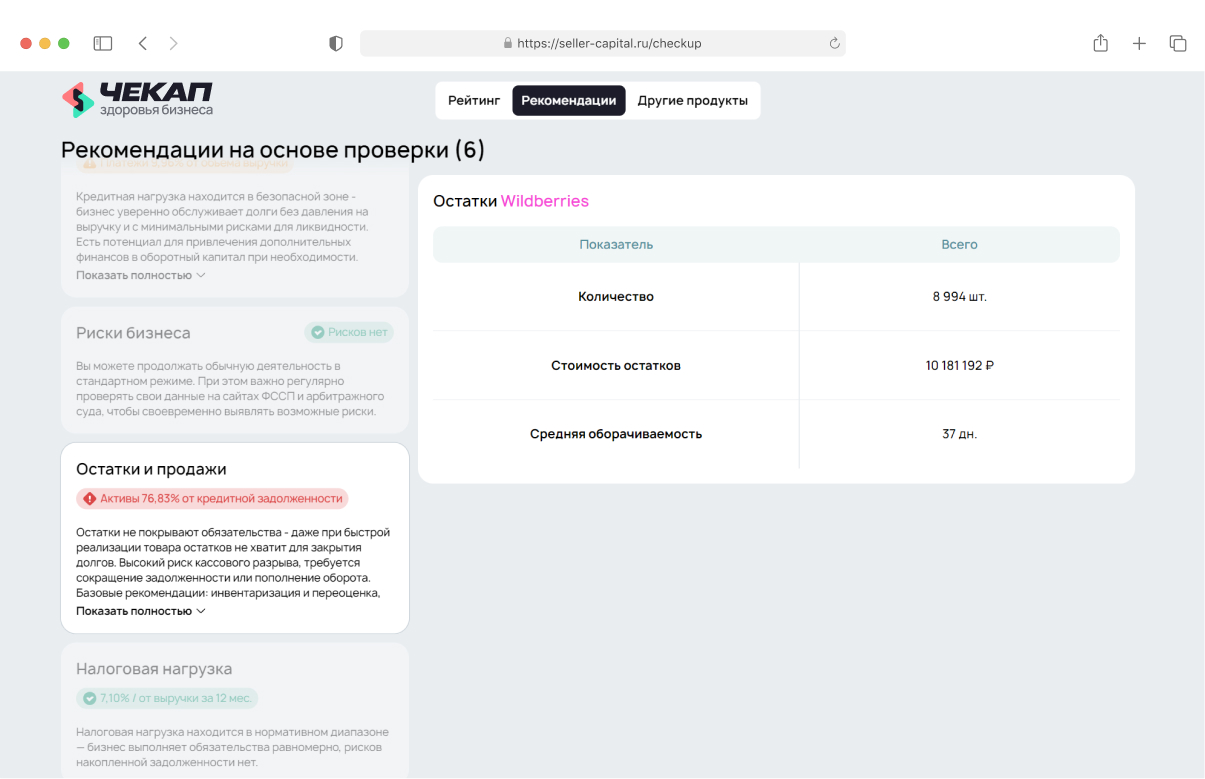Open the privacy shield icon
1205x779 pixels.
click(x=336, y=44)
